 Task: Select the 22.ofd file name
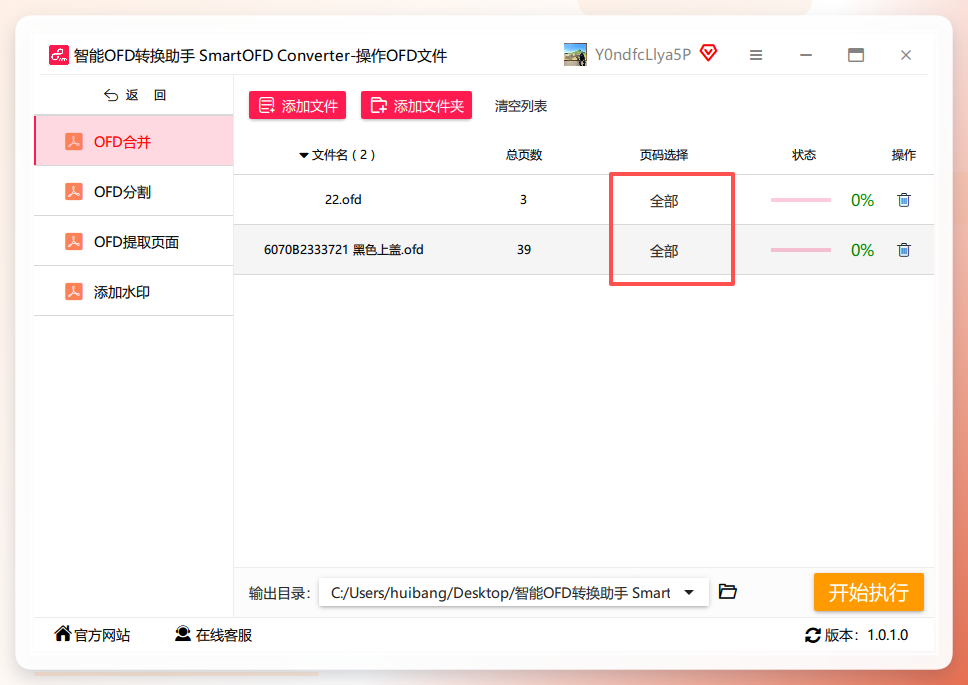(x=343, y=199)
